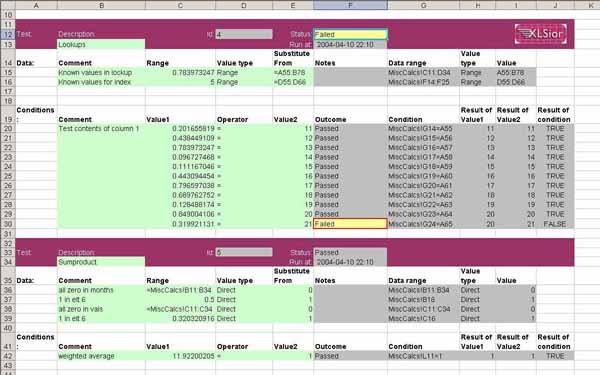Select Value1 cell '0.796597038'
600x375 pixels.
click(x=180, y=186)
